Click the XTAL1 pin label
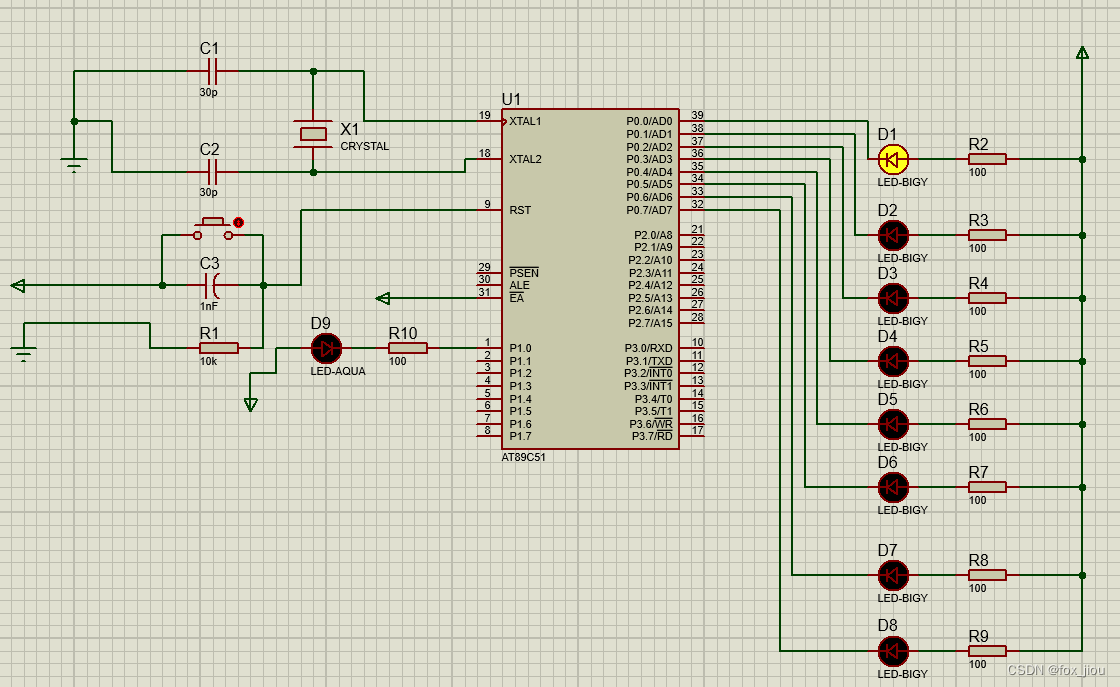The width and height of the screenshot is (1120, 687). tap(525, 121)
